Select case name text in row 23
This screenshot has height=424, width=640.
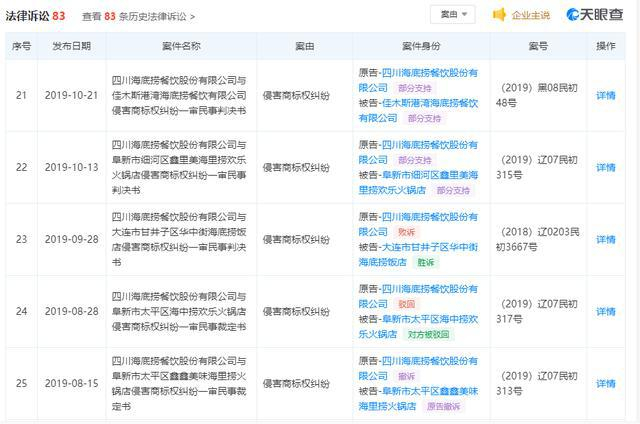coord(179,240)
